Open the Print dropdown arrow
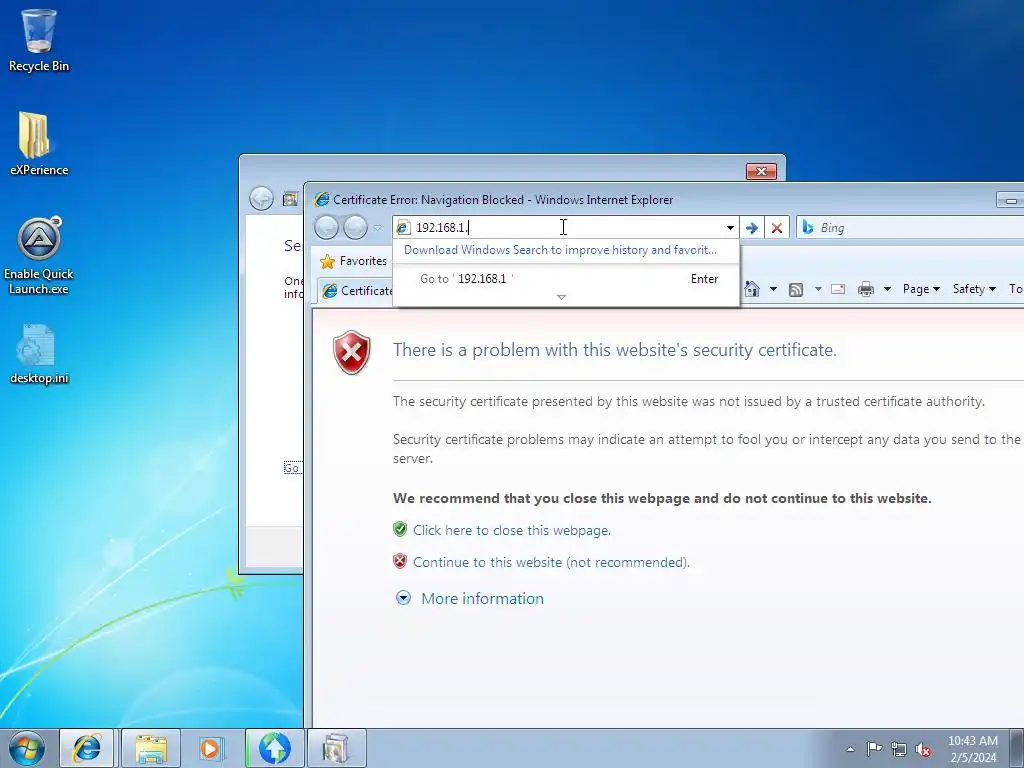Viewport: 1024px width, 768px height. click(x=888, y=289)
